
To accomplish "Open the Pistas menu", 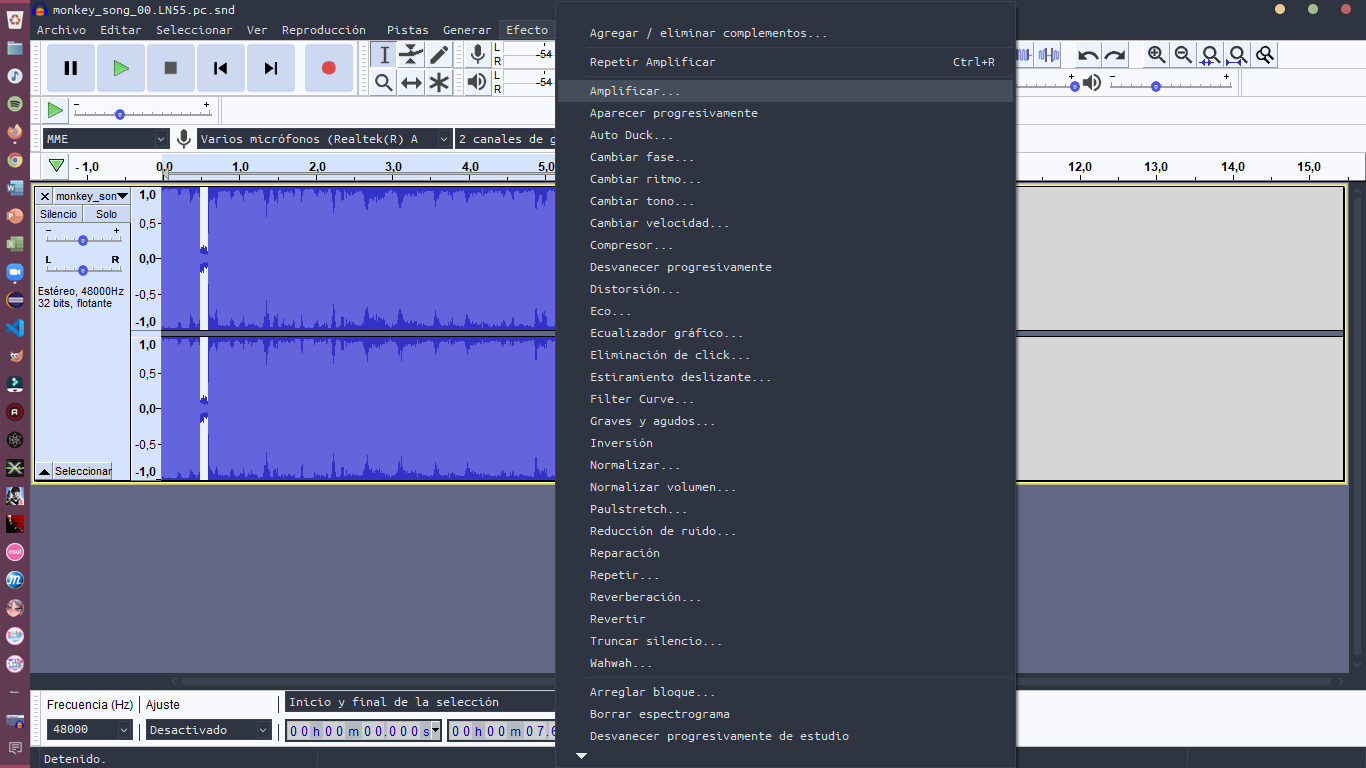I will 407,30.
